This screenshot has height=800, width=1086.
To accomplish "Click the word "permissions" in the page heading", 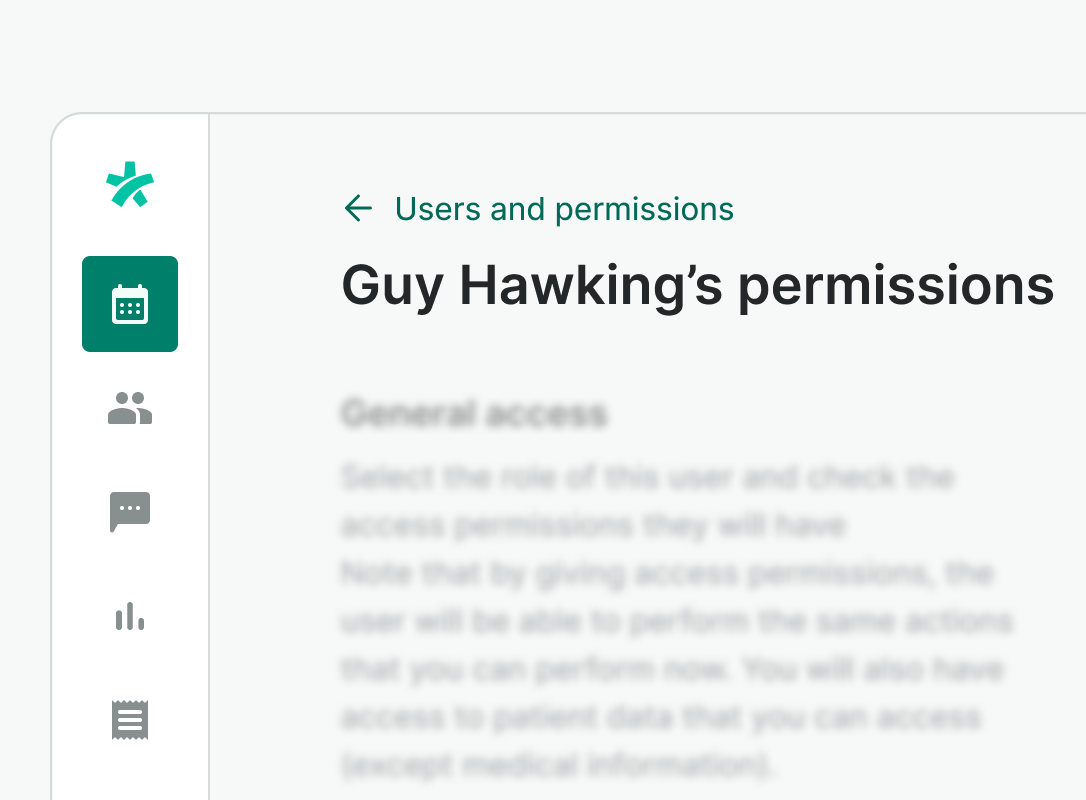I will coord(895,286).
